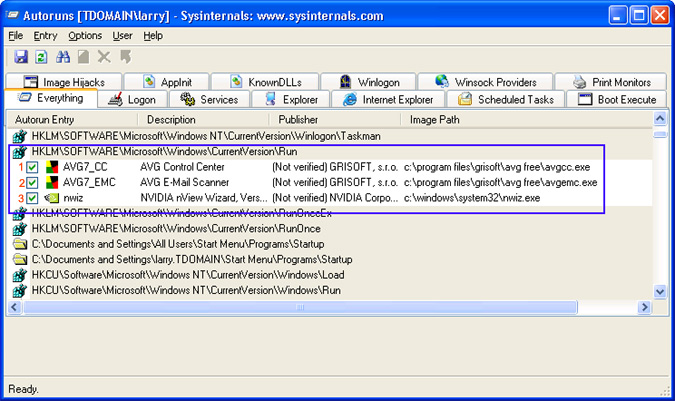Switch to the Services tab
The height and width of the screenshot is (401, 675).
pos(210,99)
